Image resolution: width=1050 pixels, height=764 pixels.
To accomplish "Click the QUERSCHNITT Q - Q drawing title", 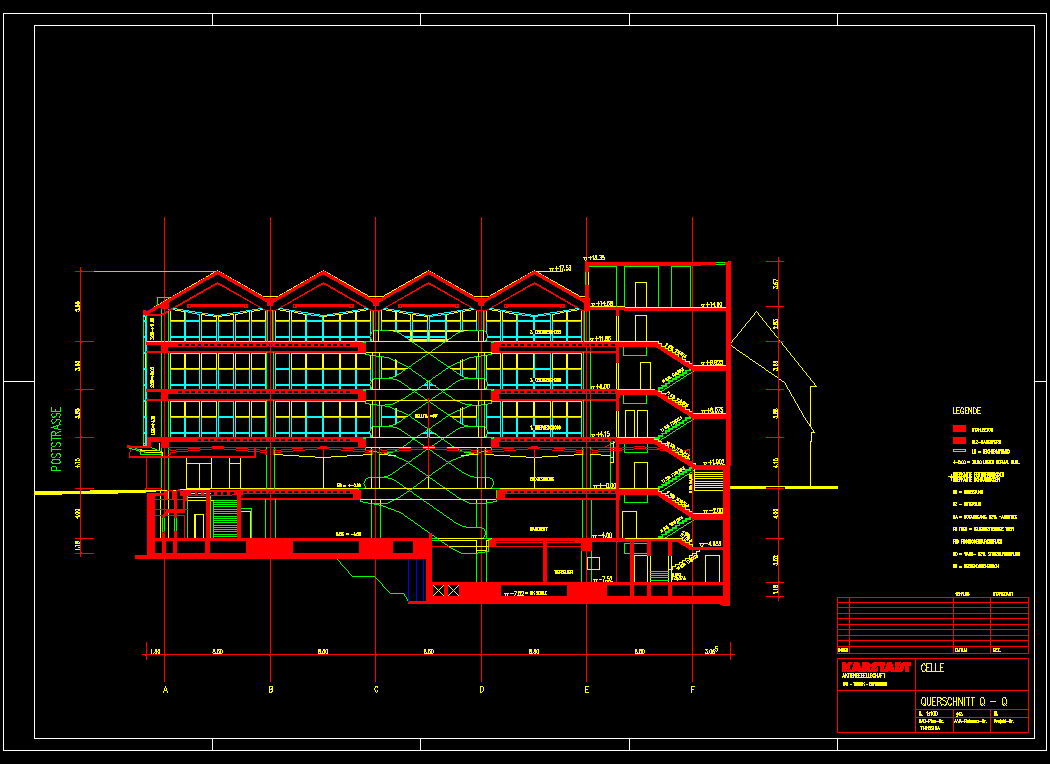I will pyautogui.click(x=964, y=701).
